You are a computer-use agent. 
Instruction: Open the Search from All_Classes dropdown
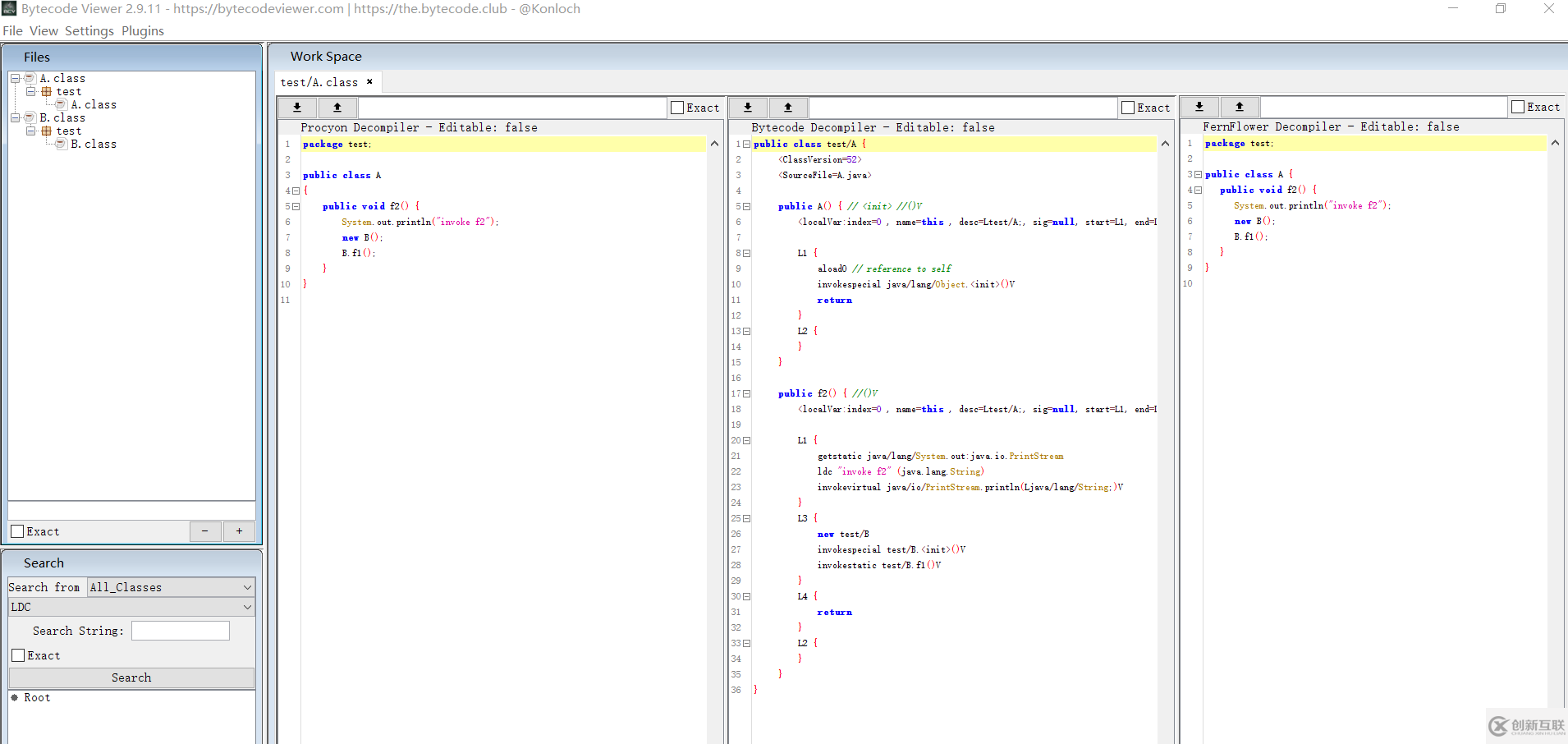coord(171,587)
